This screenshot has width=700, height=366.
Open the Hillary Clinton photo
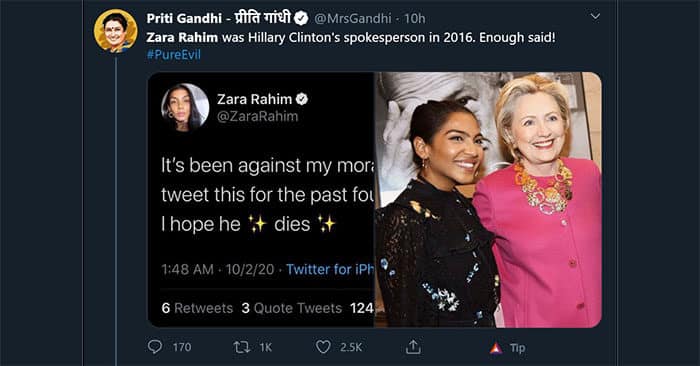click(488, 200)
